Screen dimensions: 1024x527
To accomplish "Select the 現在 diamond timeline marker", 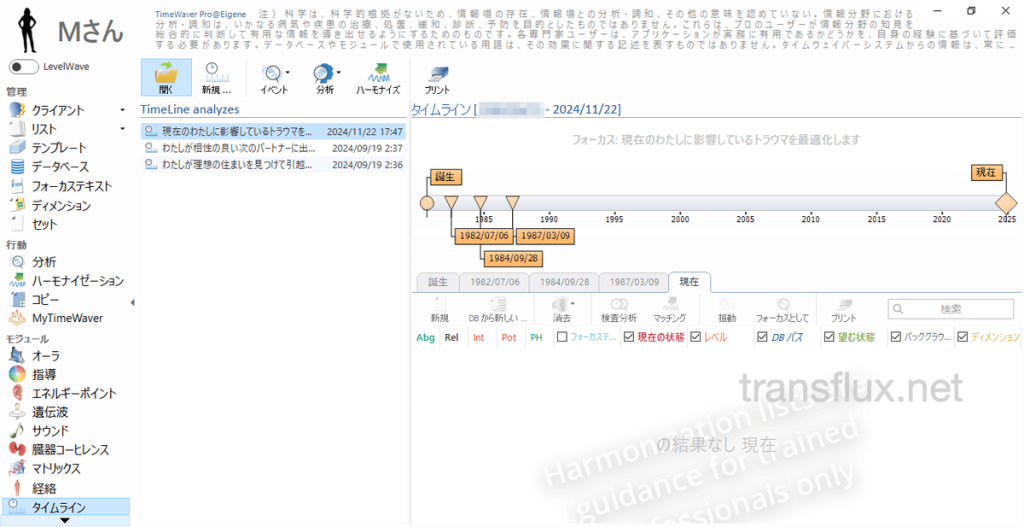I will 1006,203.
